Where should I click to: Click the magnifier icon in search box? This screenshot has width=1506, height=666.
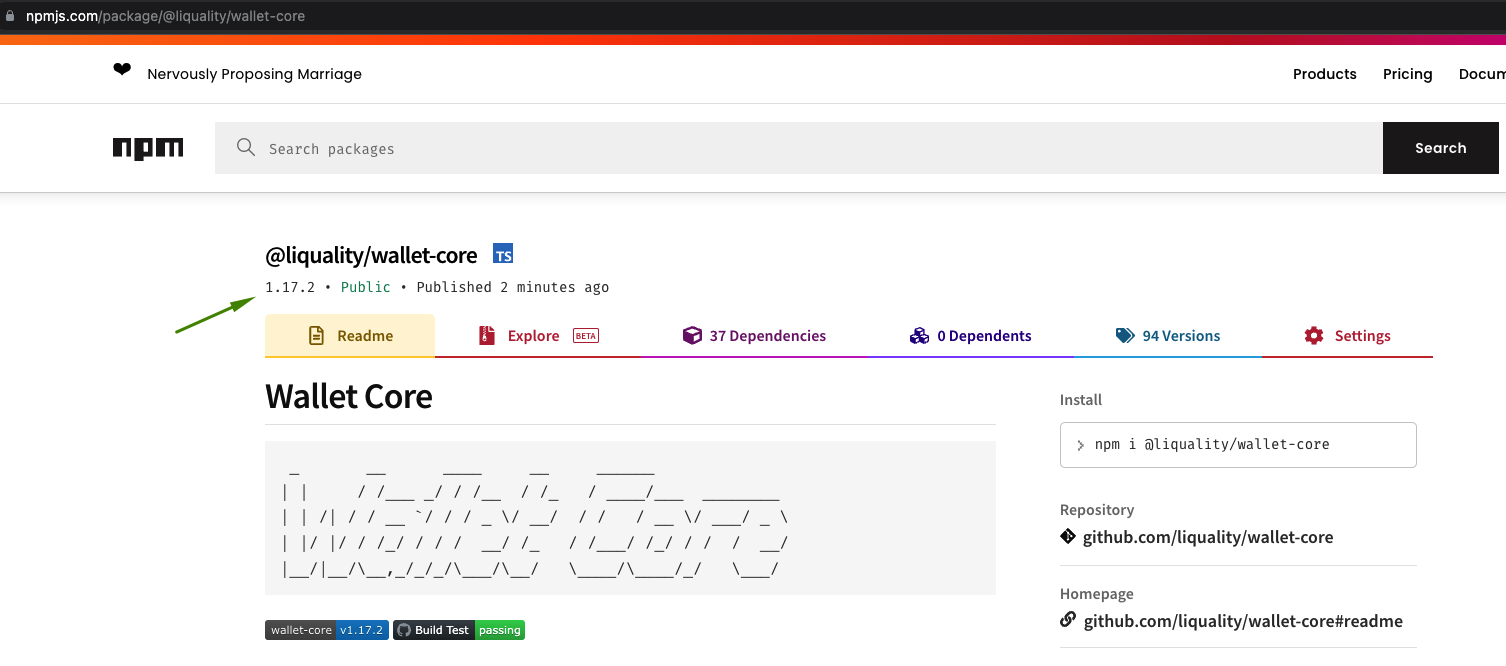pyautogui.click(x=246, y=148)
